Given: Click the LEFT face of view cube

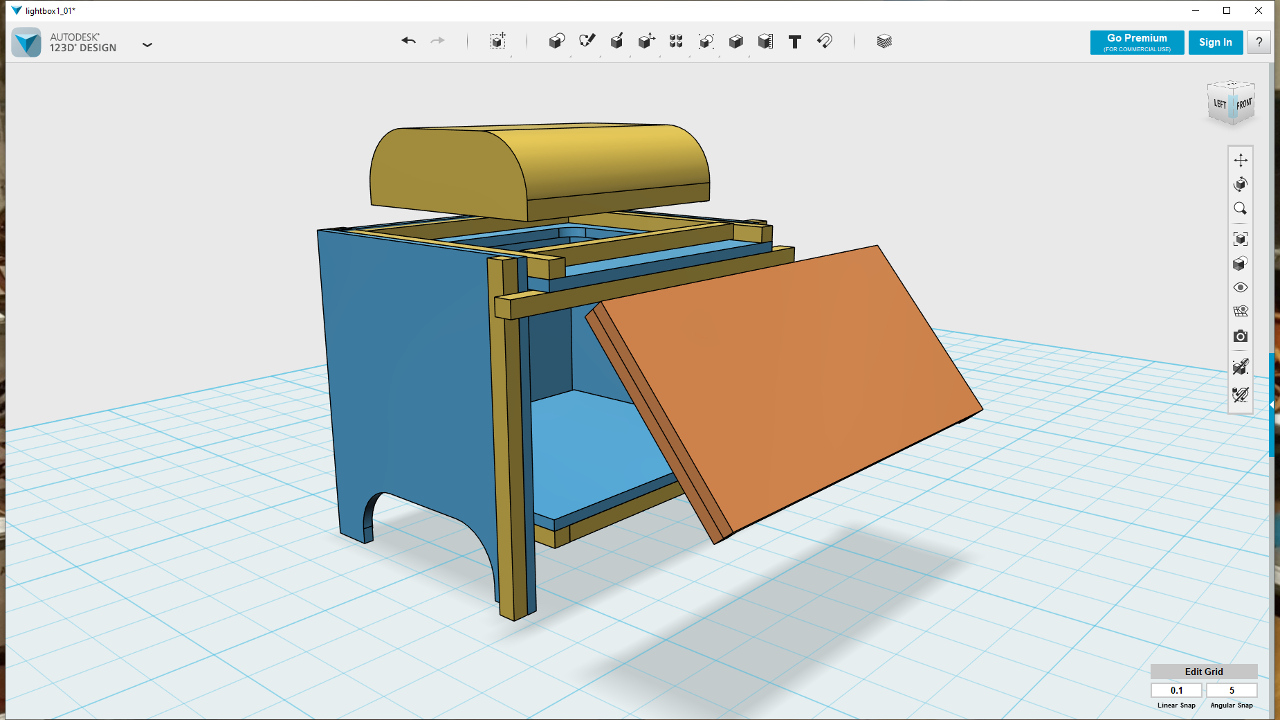Looking at the screenshot, I should click(x=1221, y=104).
